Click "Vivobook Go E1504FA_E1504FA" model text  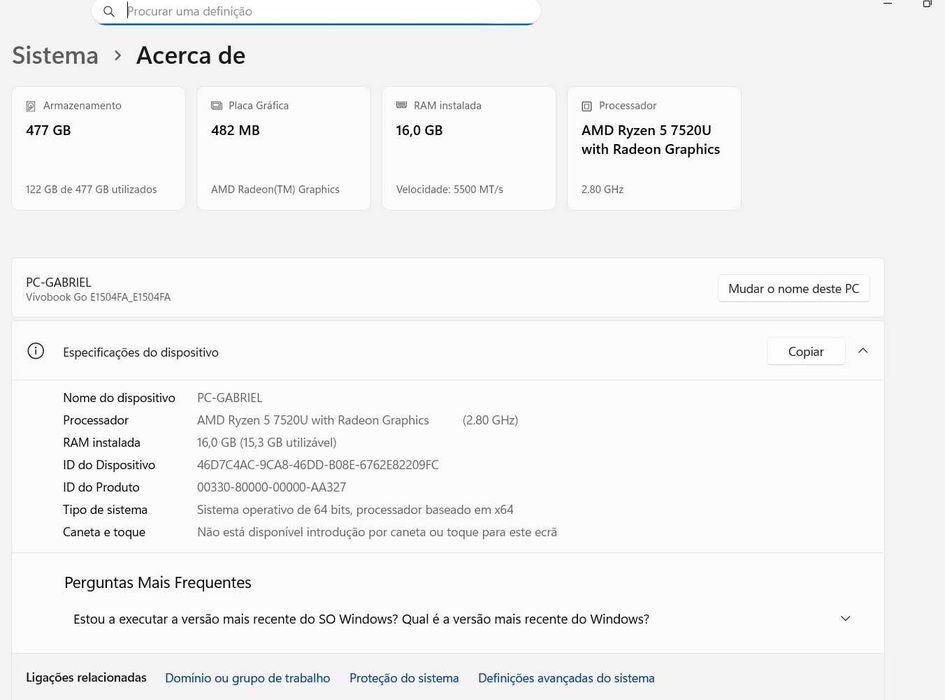[x=98, y=297]
